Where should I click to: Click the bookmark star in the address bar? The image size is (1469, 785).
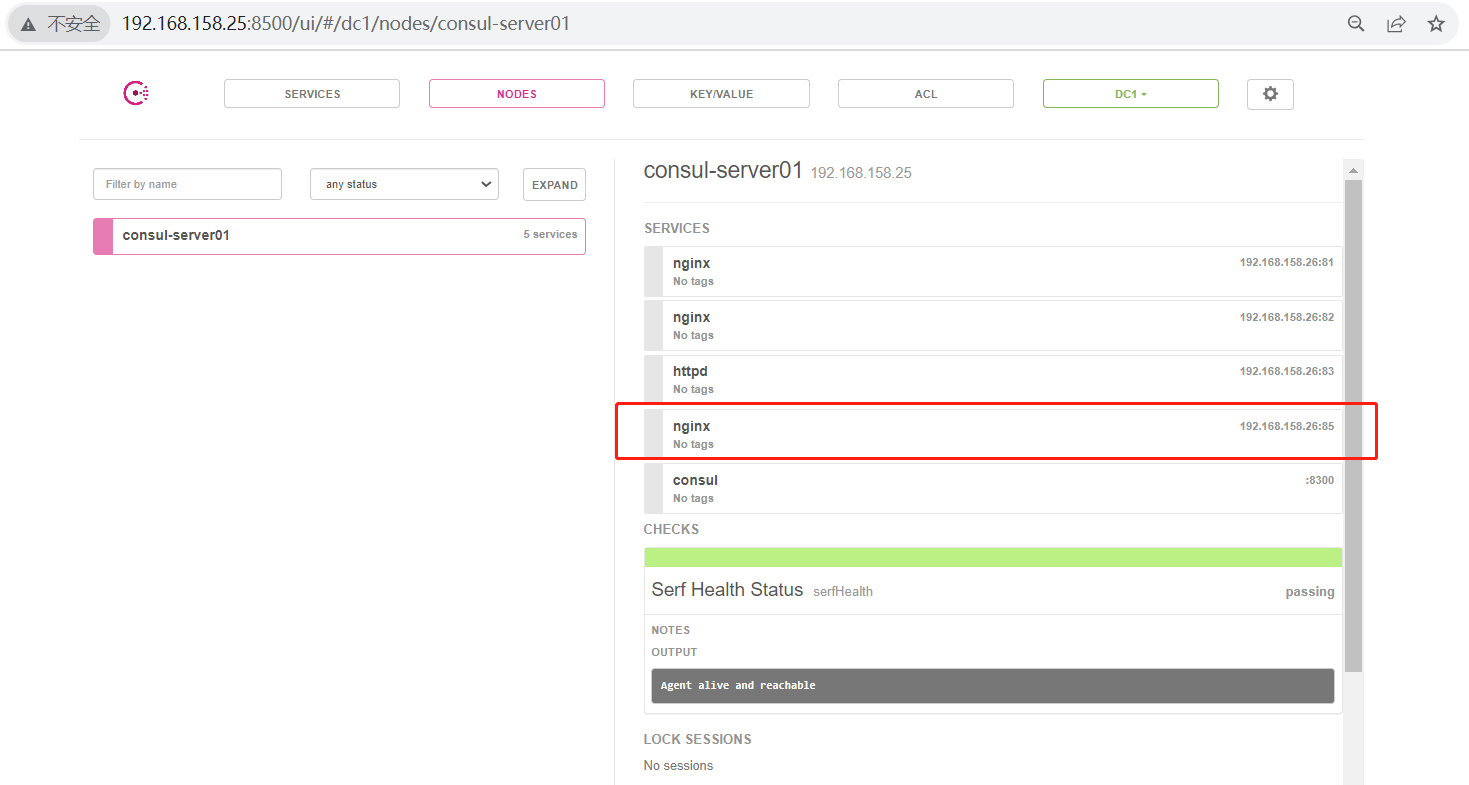[1437, 22]
